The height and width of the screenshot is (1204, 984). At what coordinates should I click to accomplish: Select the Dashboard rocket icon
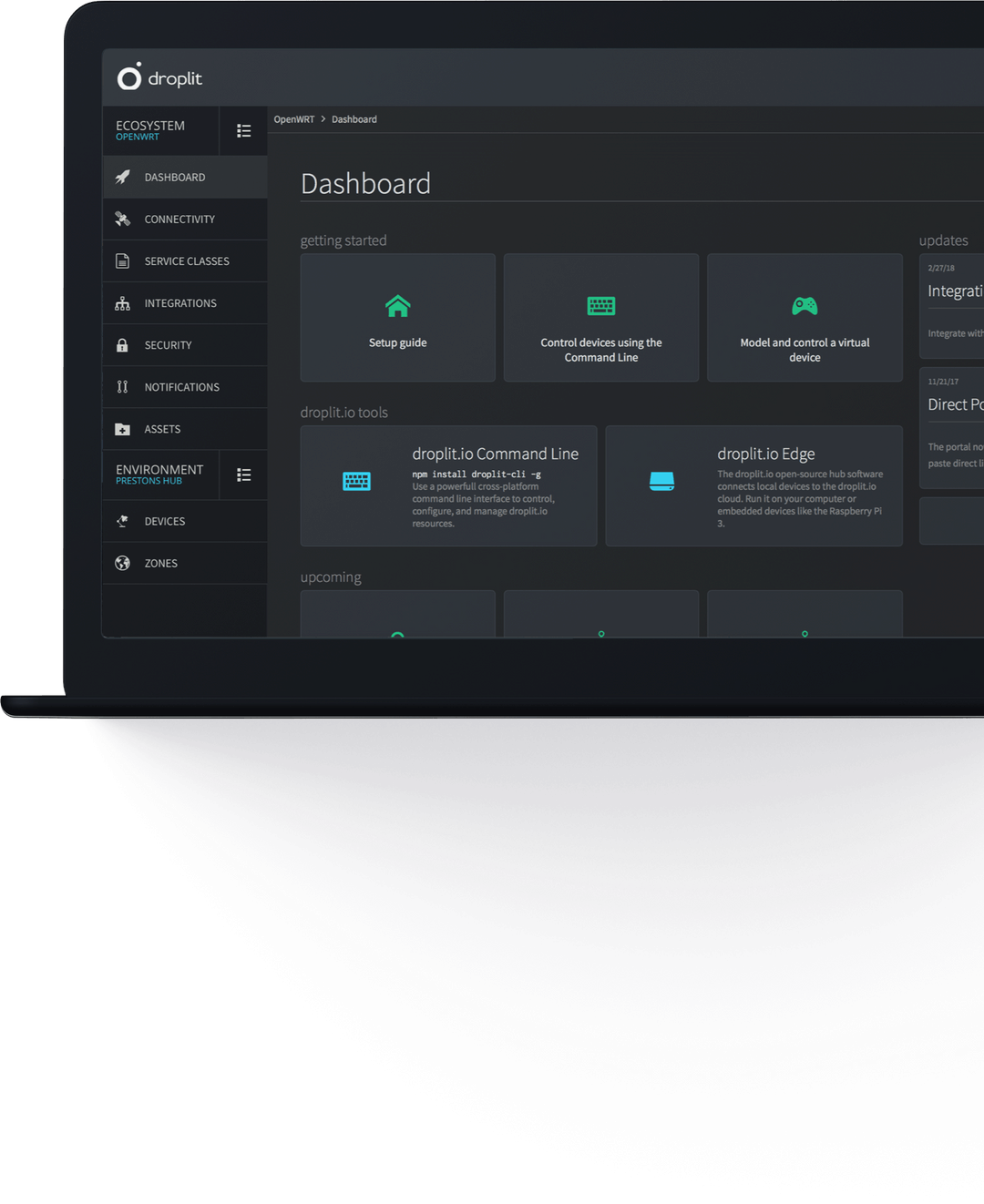[x=123, y=177]
